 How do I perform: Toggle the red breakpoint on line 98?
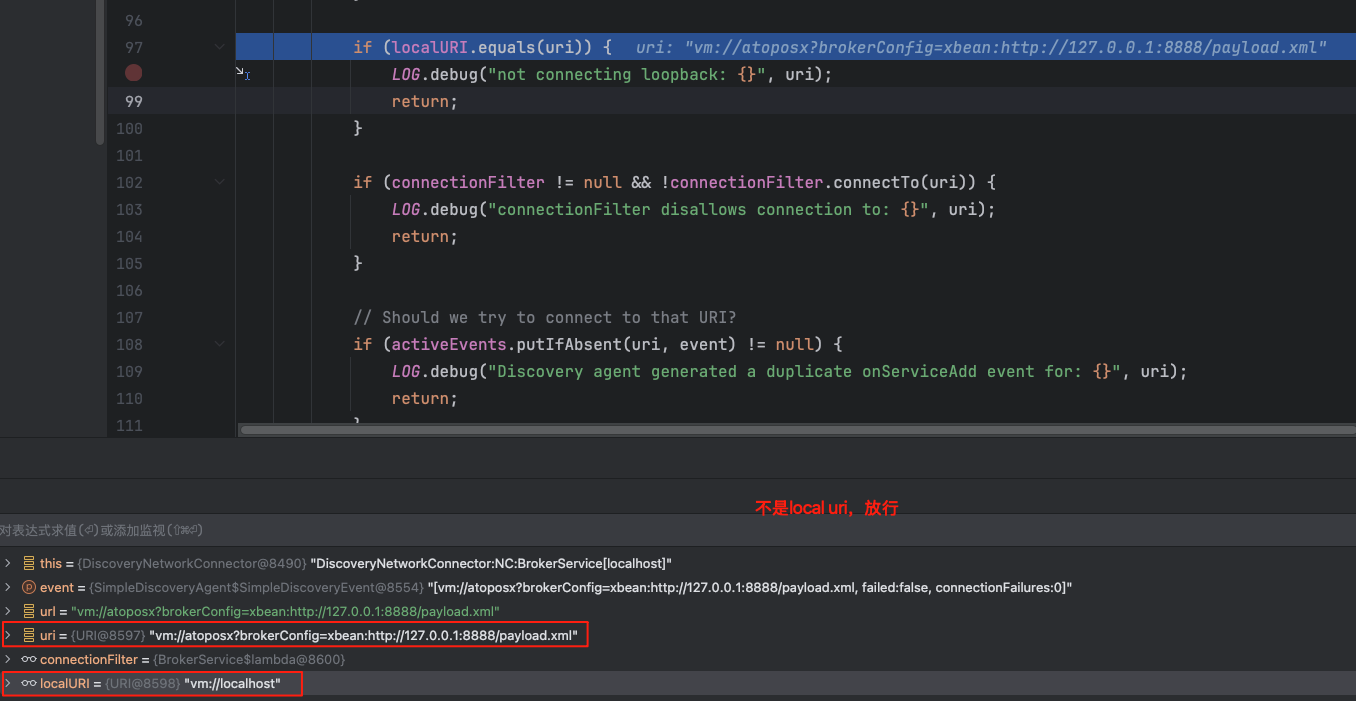[x=133, y=73]
